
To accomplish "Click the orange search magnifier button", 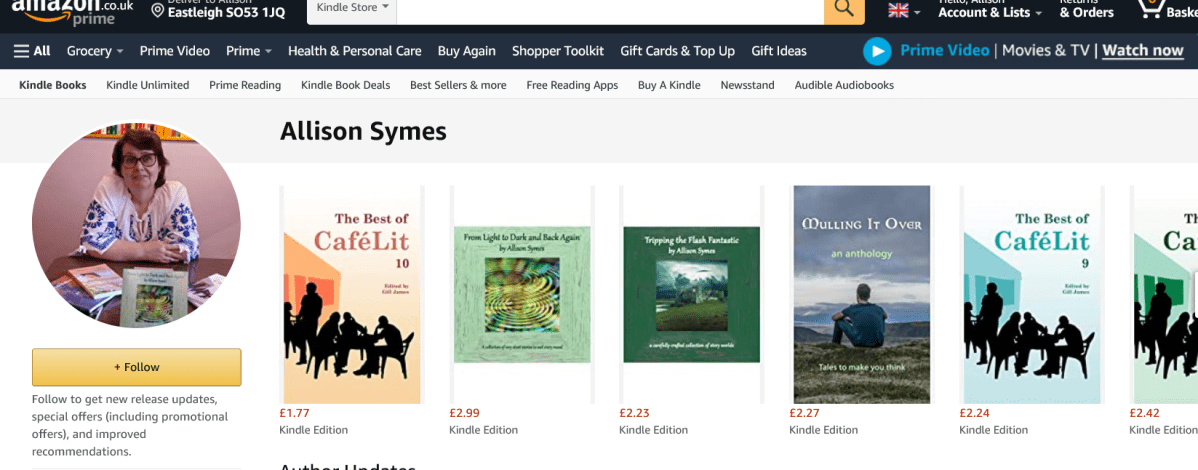I will (x=844, y=10).
